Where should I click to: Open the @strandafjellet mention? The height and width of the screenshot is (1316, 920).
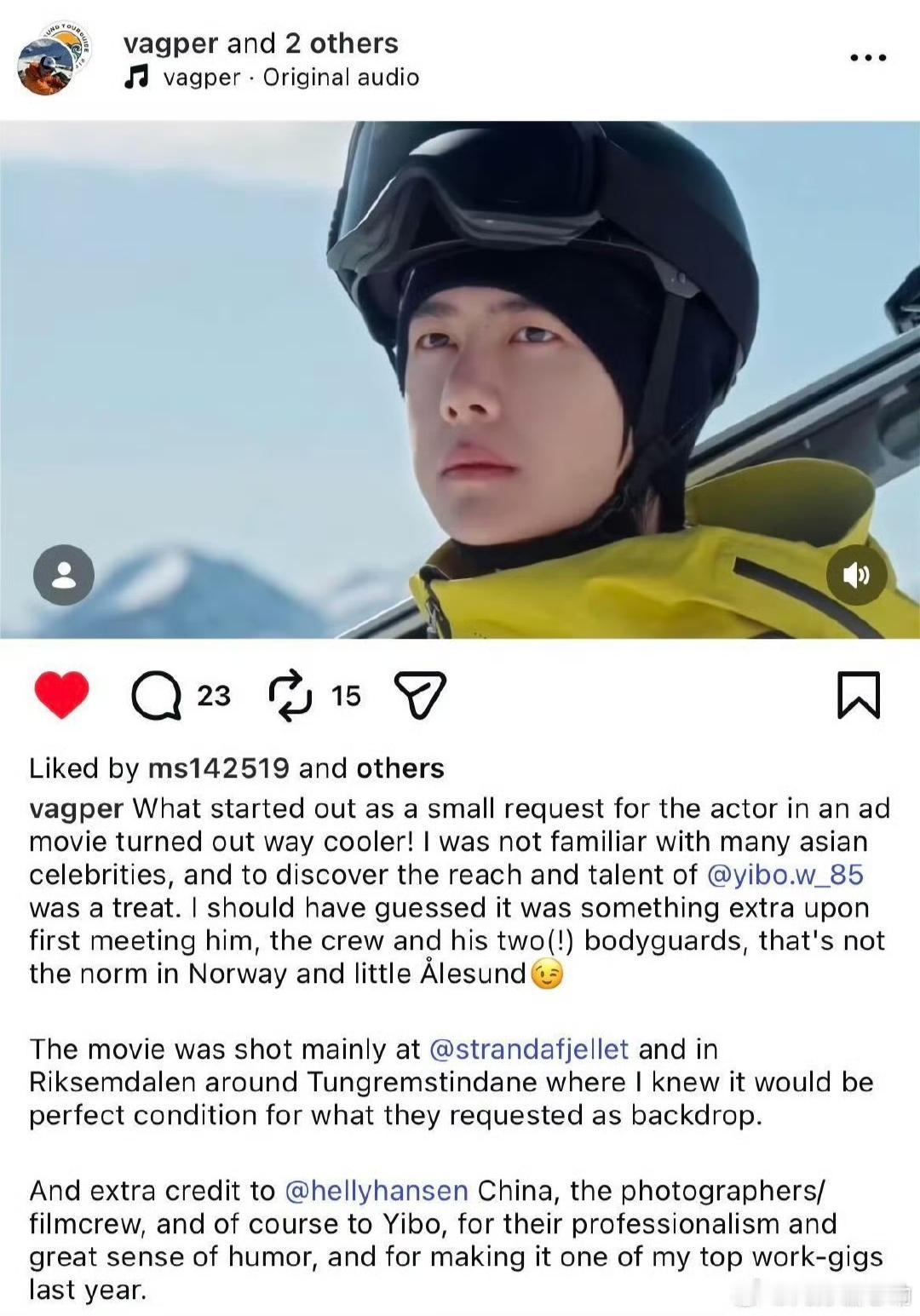click(x=529, y=1049)
